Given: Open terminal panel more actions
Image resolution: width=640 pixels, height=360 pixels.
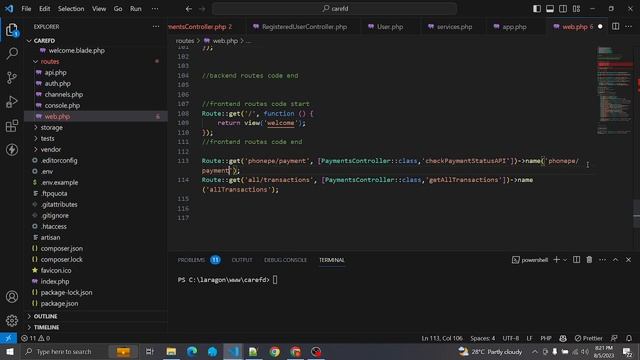Looking at the screenshot, I should pyautogui.click(x=602, y=260).
